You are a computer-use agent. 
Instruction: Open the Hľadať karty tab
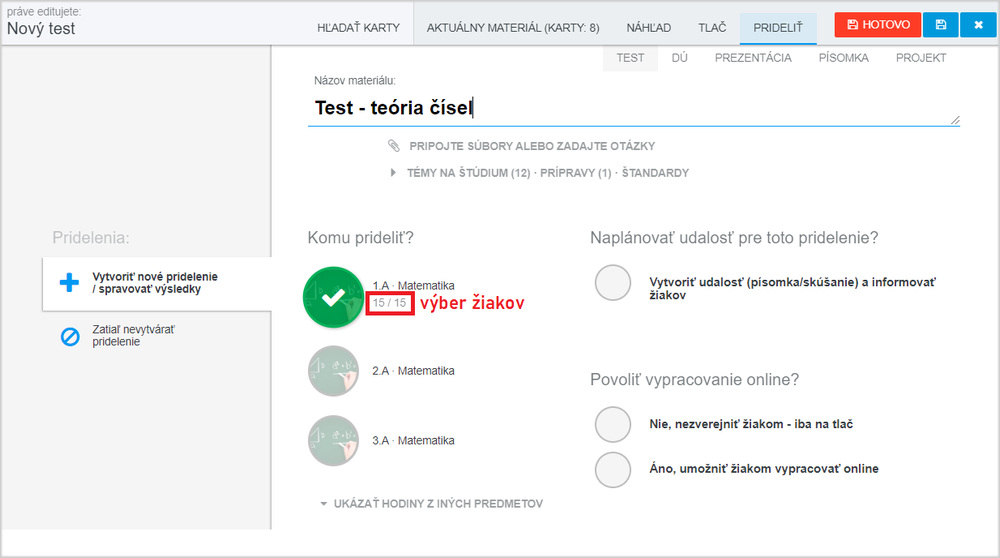tap(358, 27)
